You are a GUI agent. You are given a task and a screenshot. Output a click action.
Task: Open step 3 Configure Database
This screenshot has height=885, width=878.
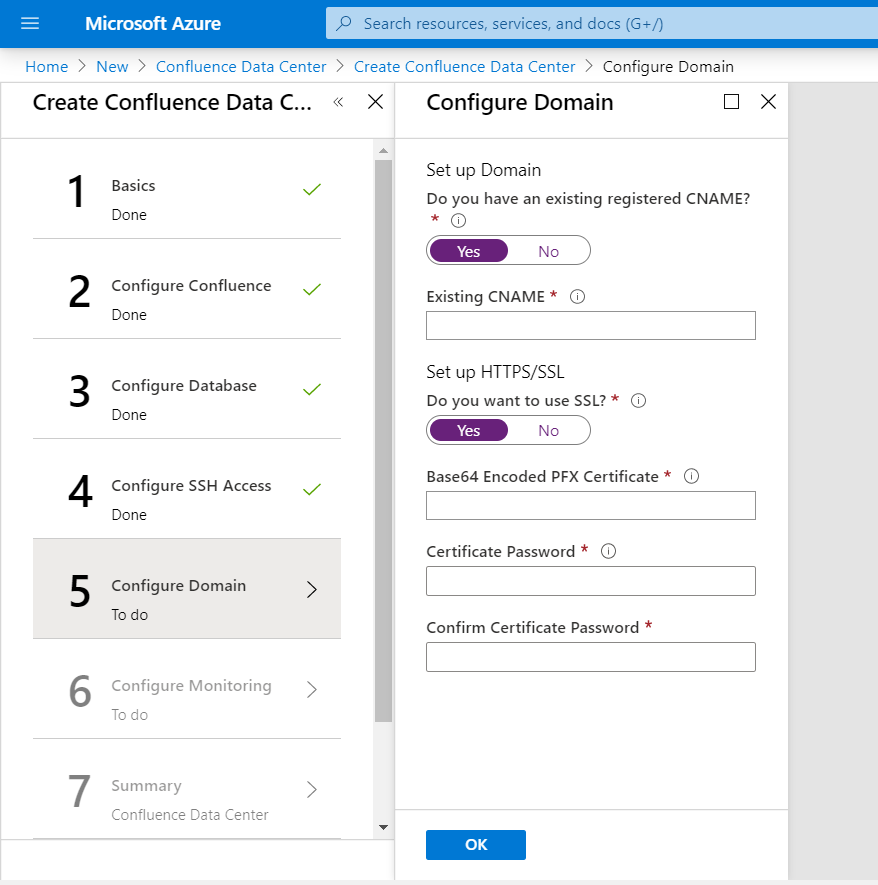click(x=187, y=389)
